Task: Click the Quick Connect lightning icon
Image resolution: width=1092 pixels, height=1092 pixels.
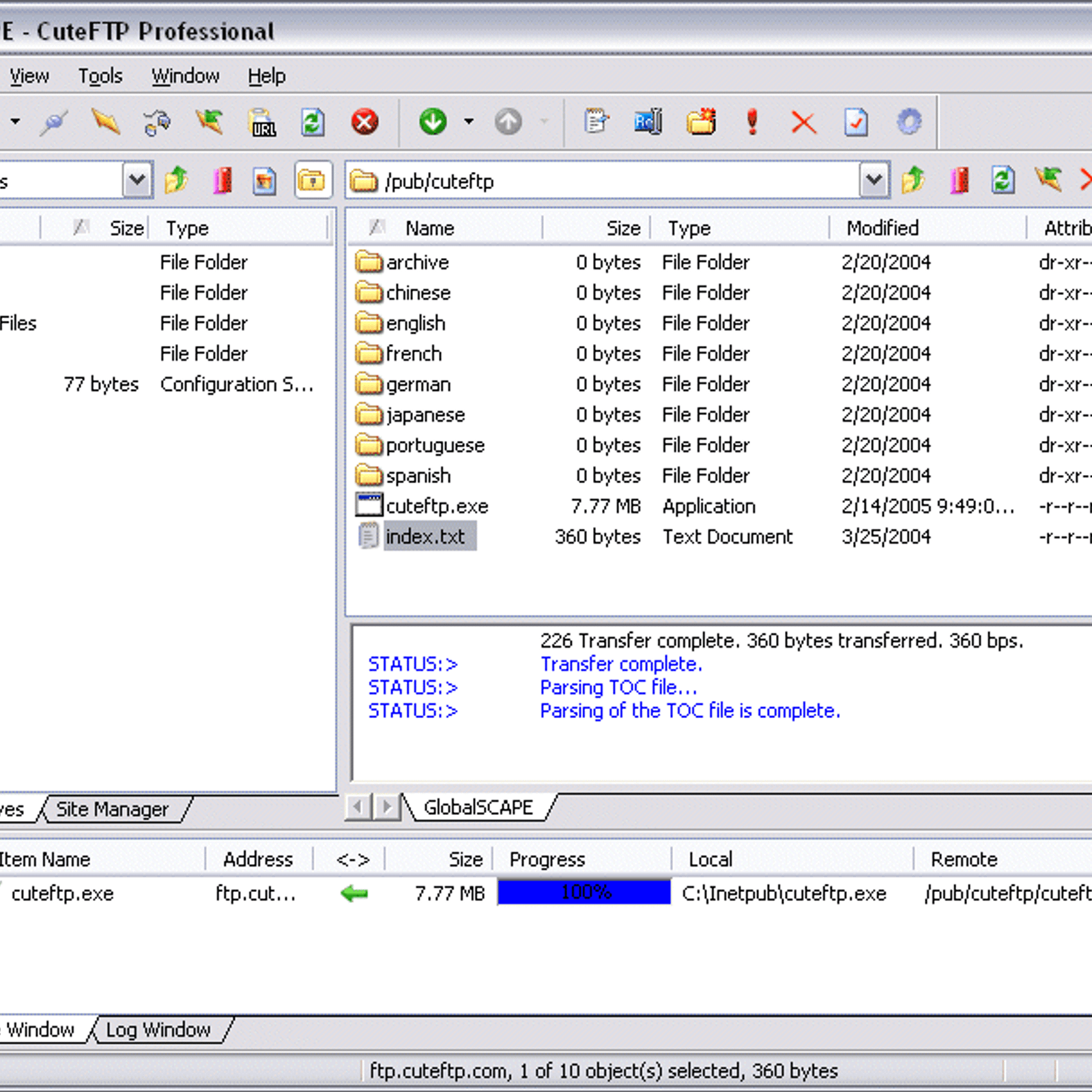Action: click(106, 123)
